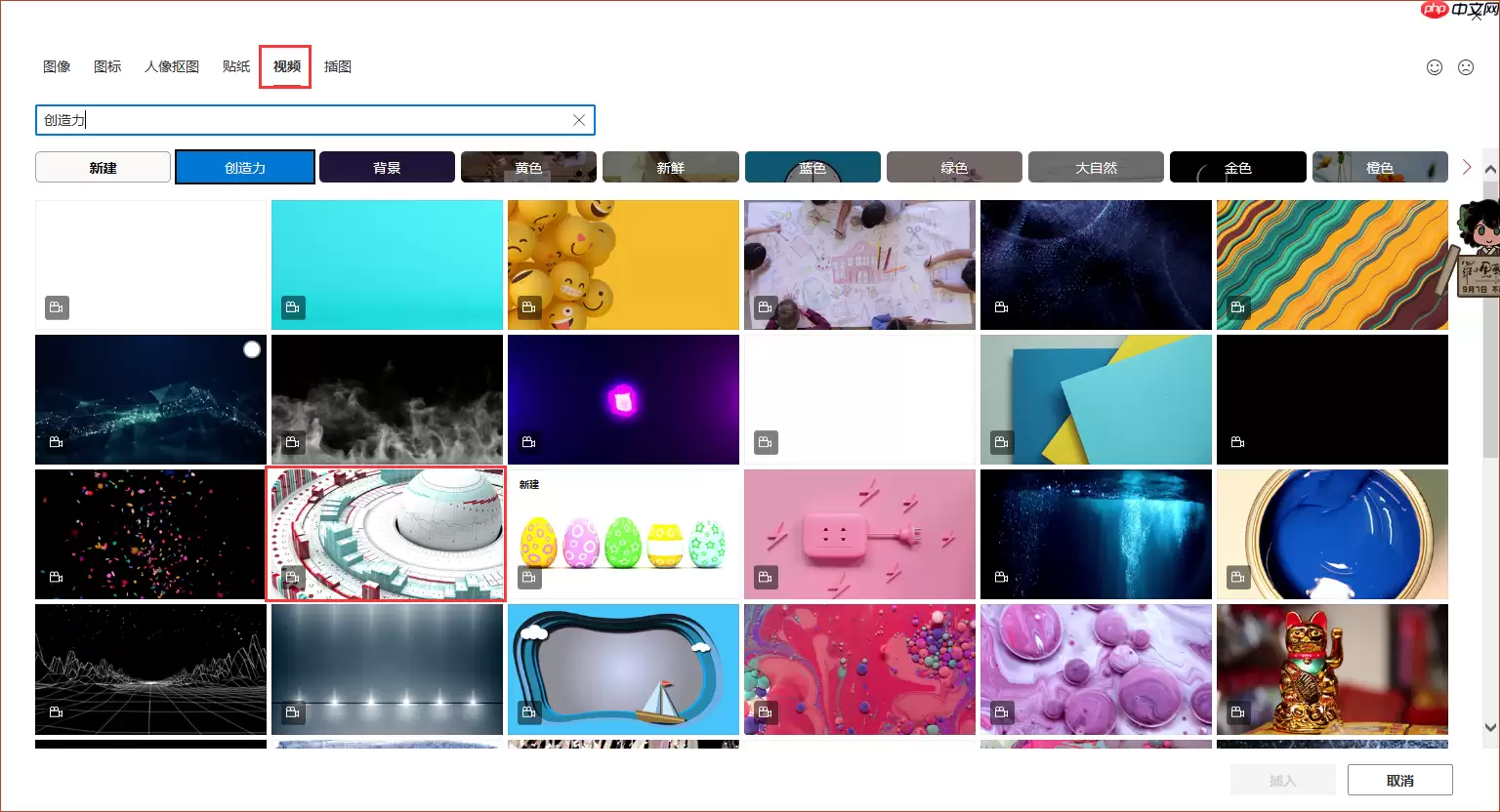Send negative feedback with the frowning face icon
This screenshot has width=1500, height=812.
(x=1466, y=67)
